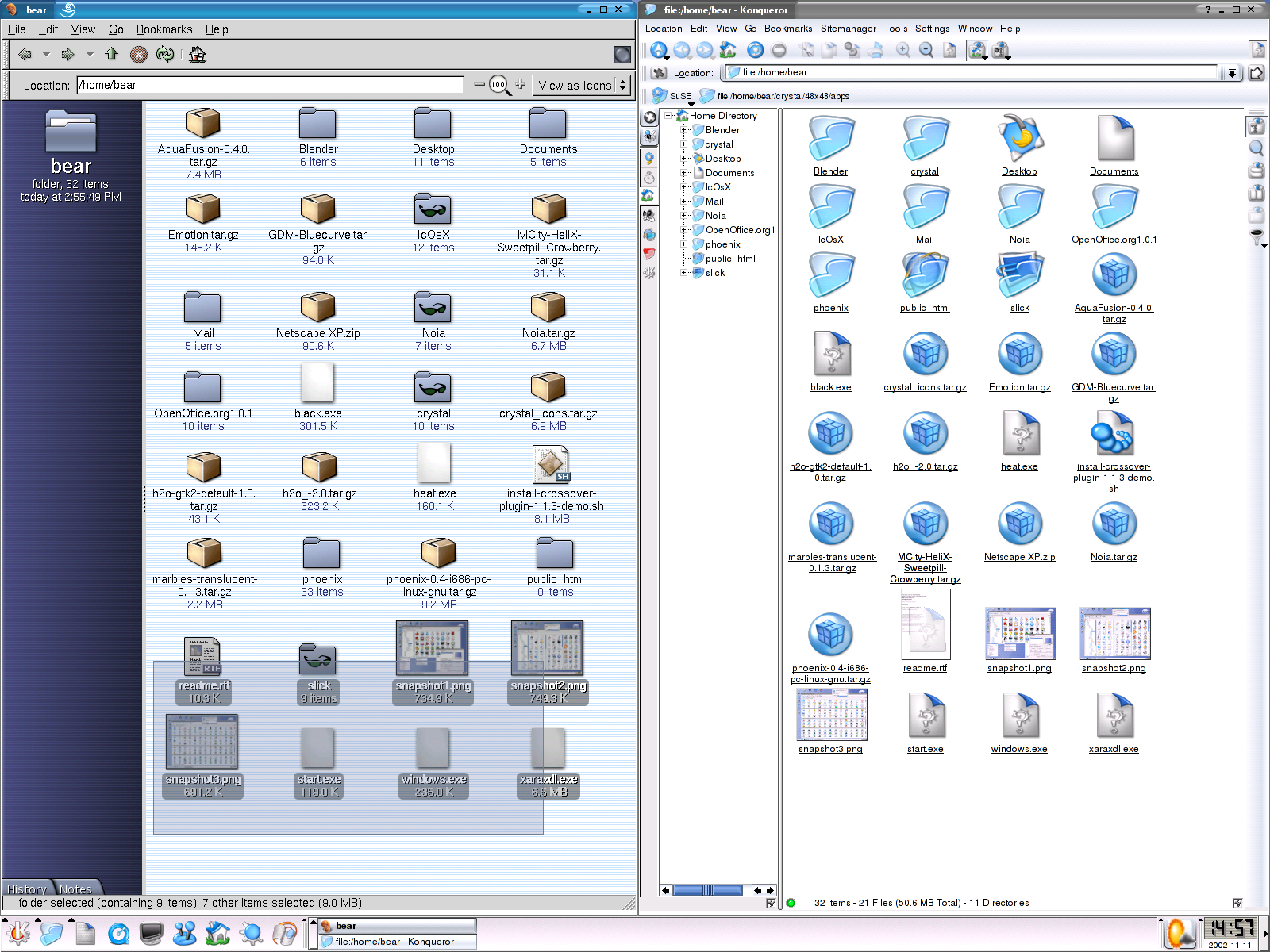Click Nautilus zoom out minus icon
1270x952 pixels.
pyautogui.click(x=479, y=84)
